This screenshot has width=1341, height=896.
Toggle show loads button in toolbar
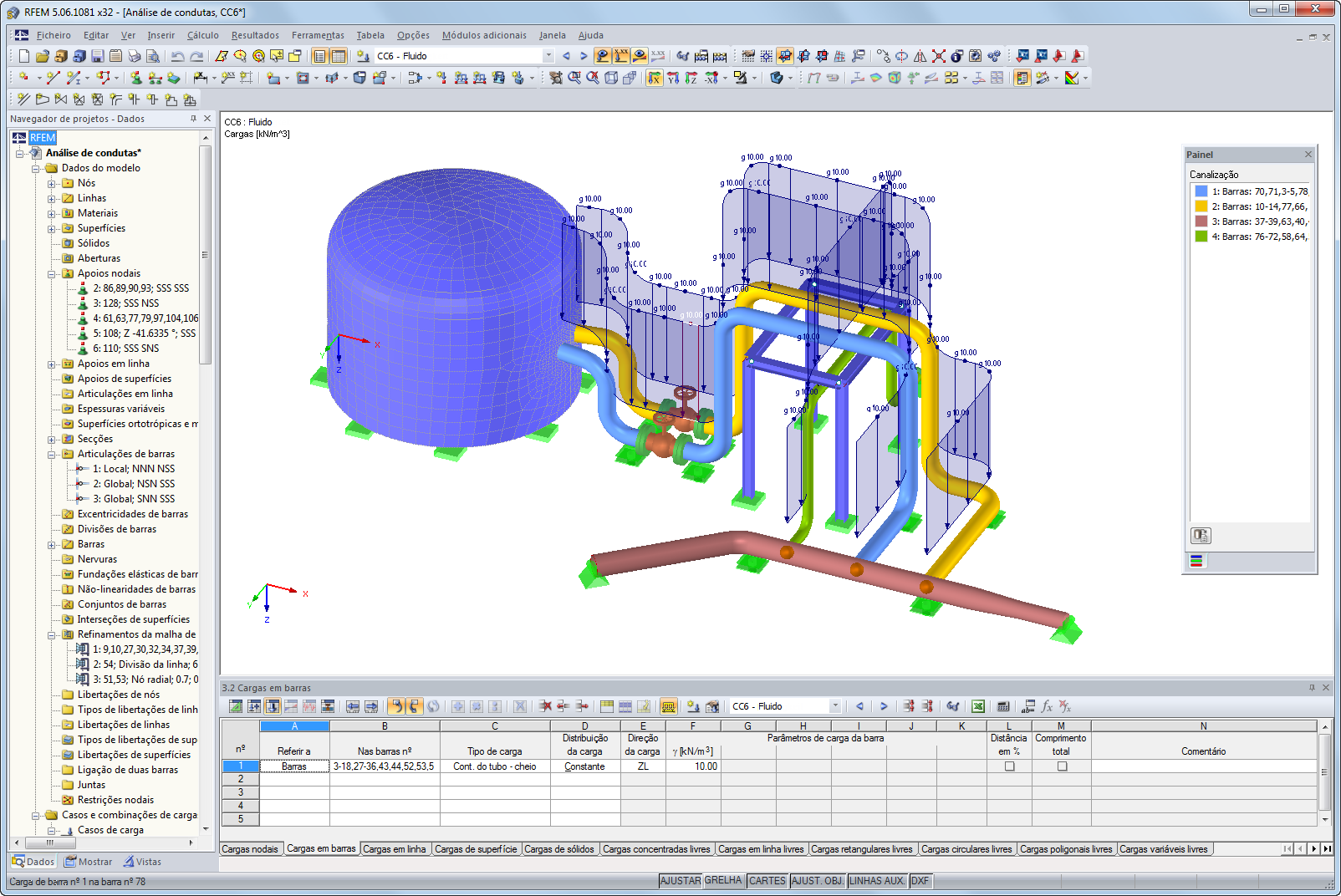tap(603, 56)
